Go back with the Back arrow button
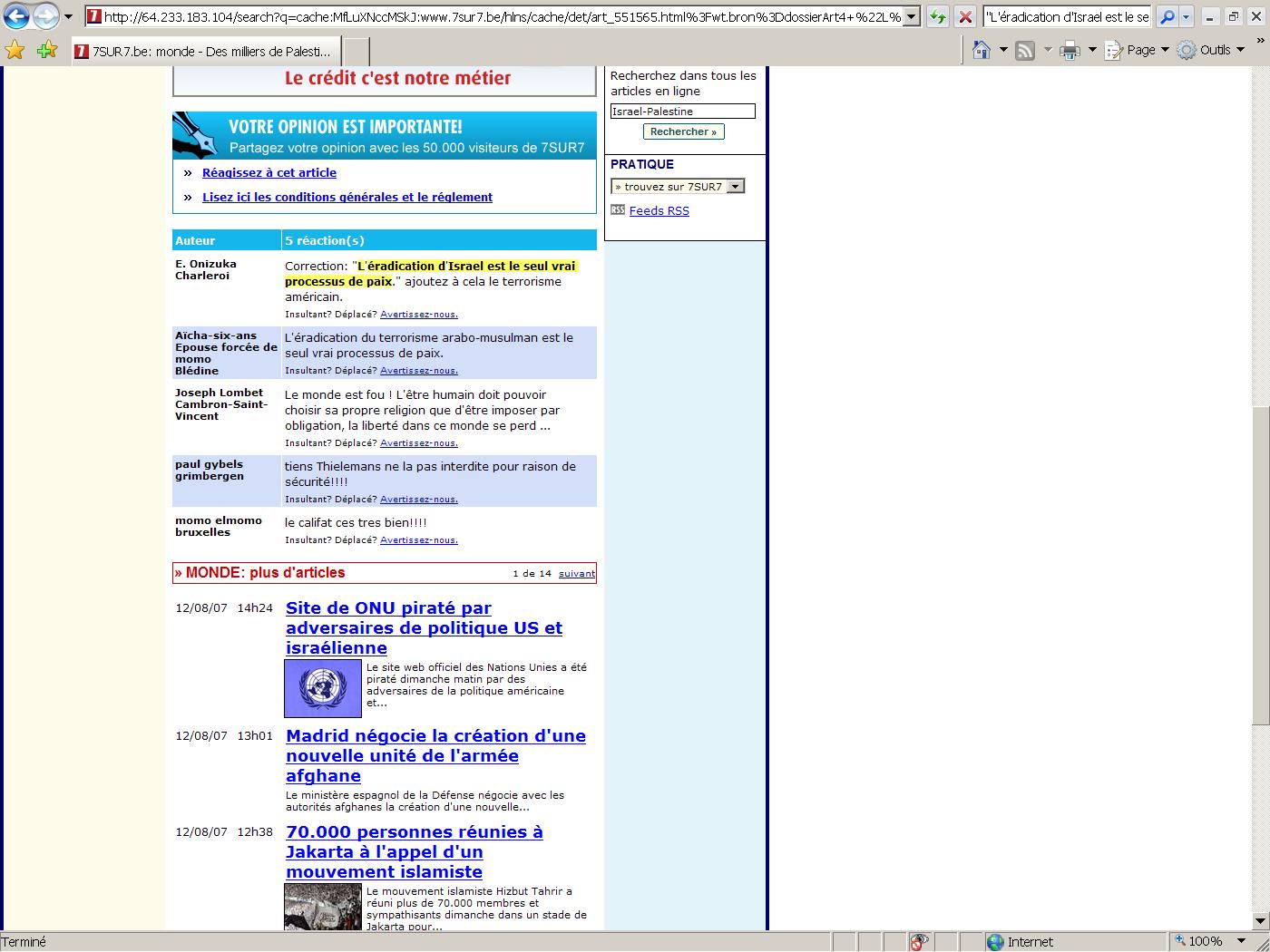The height and width of the screenshot is (952, 1270). pyautogui.click(x=16, y=15)
